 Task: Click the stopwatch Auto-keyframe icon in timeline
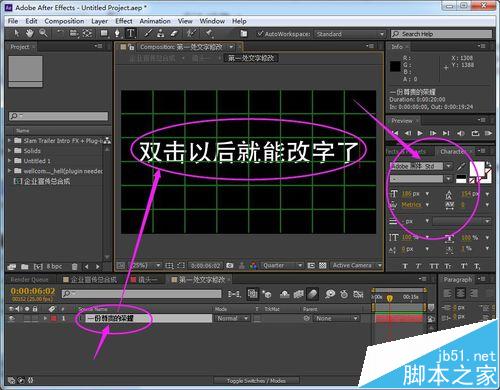pyautogui.click(x=344, y=294)
